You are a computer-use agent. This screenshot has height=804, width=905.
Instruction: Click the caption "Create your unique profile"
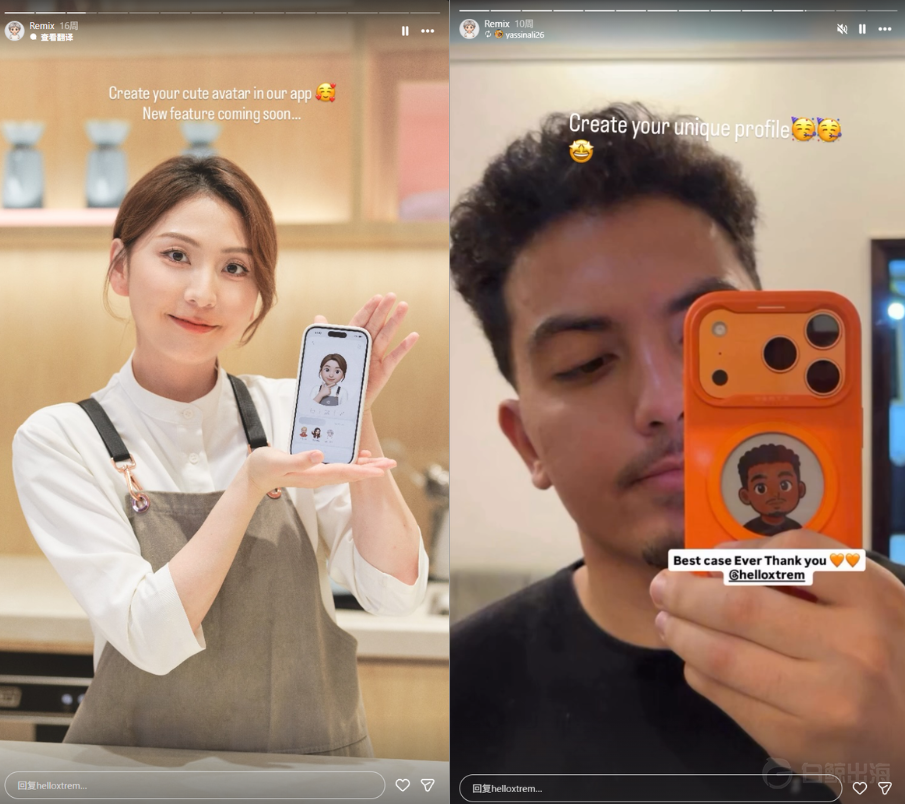pos(679,126)
